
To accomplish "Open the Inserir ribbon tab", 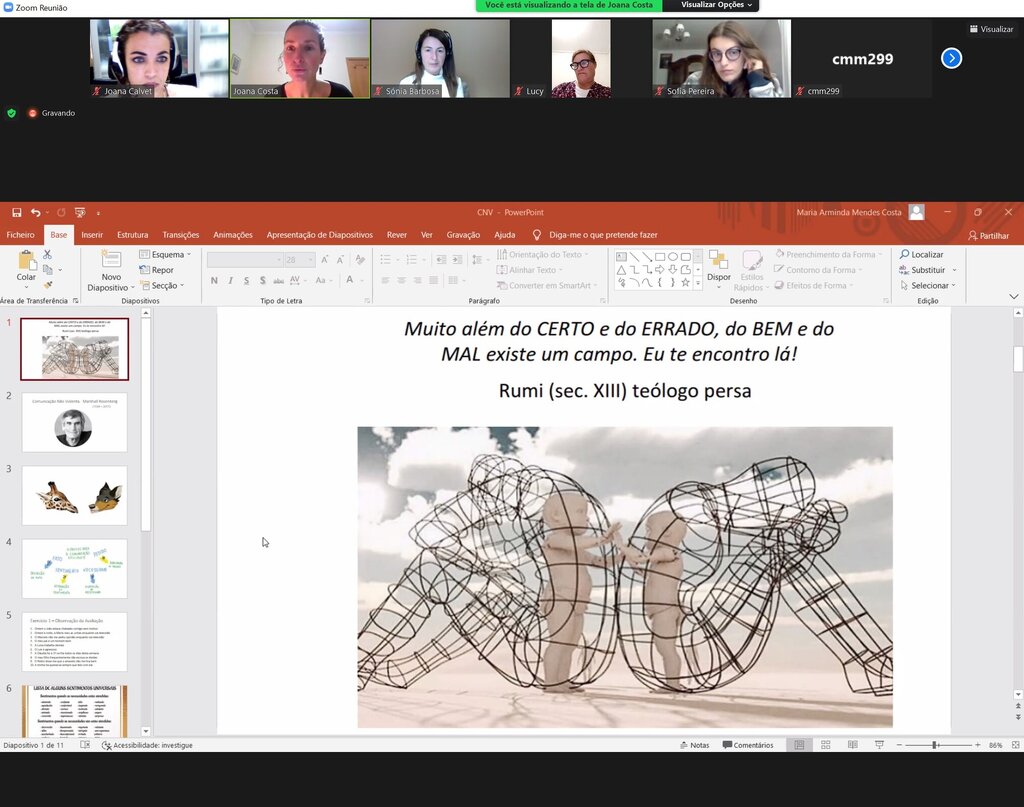I will tap(92, 235).
